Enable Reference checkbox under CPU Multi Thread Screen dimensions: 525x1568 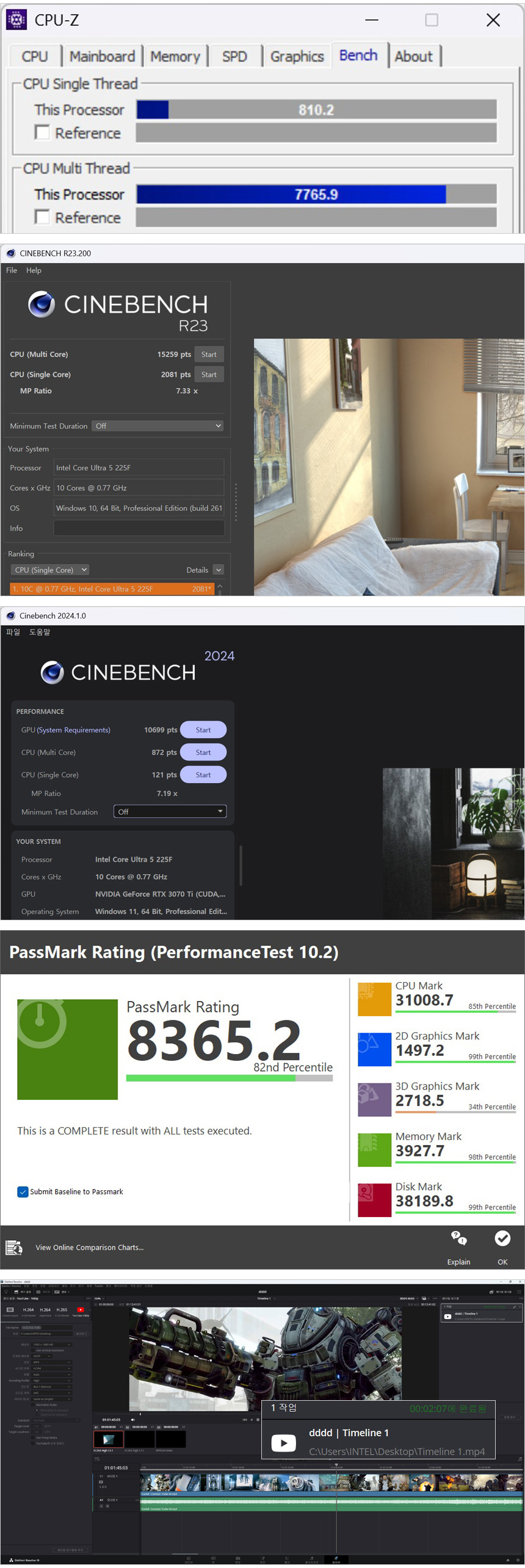tap(42, 217)
